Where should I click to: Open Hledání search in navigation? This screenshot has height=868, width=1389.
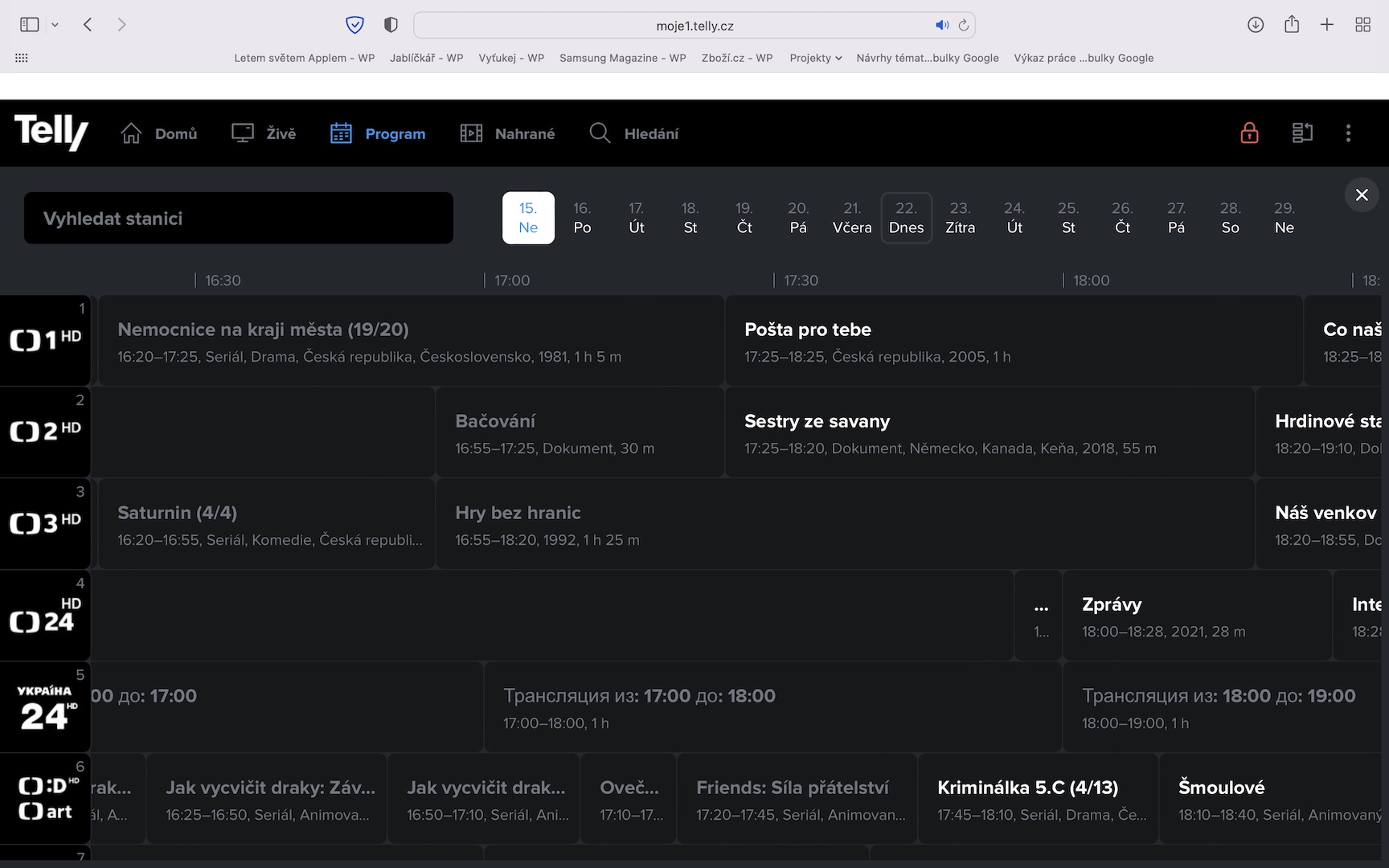tap(634, 133)
